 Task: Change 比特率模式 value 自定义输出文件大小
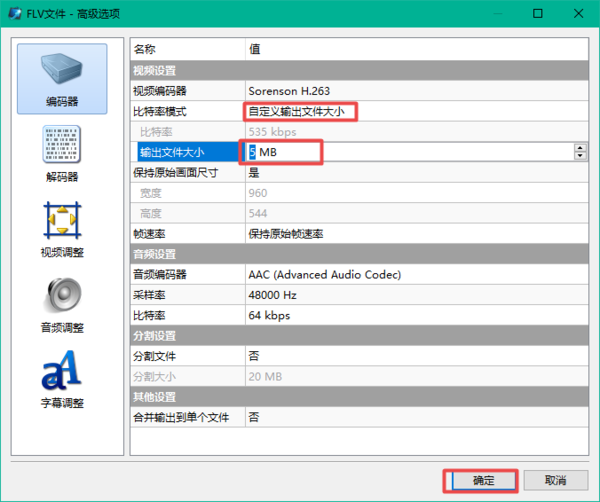pos(416,111)
